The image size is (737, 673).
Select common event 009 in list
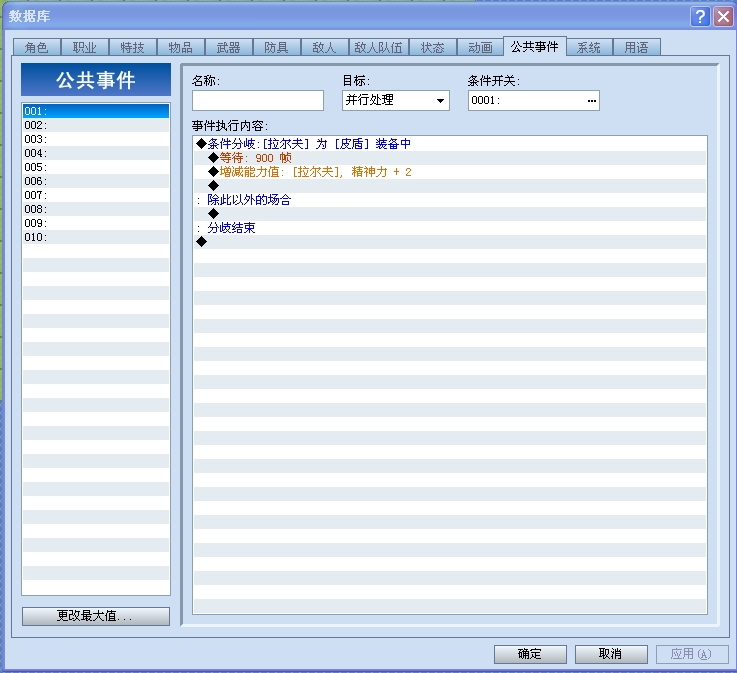(96, 223)
